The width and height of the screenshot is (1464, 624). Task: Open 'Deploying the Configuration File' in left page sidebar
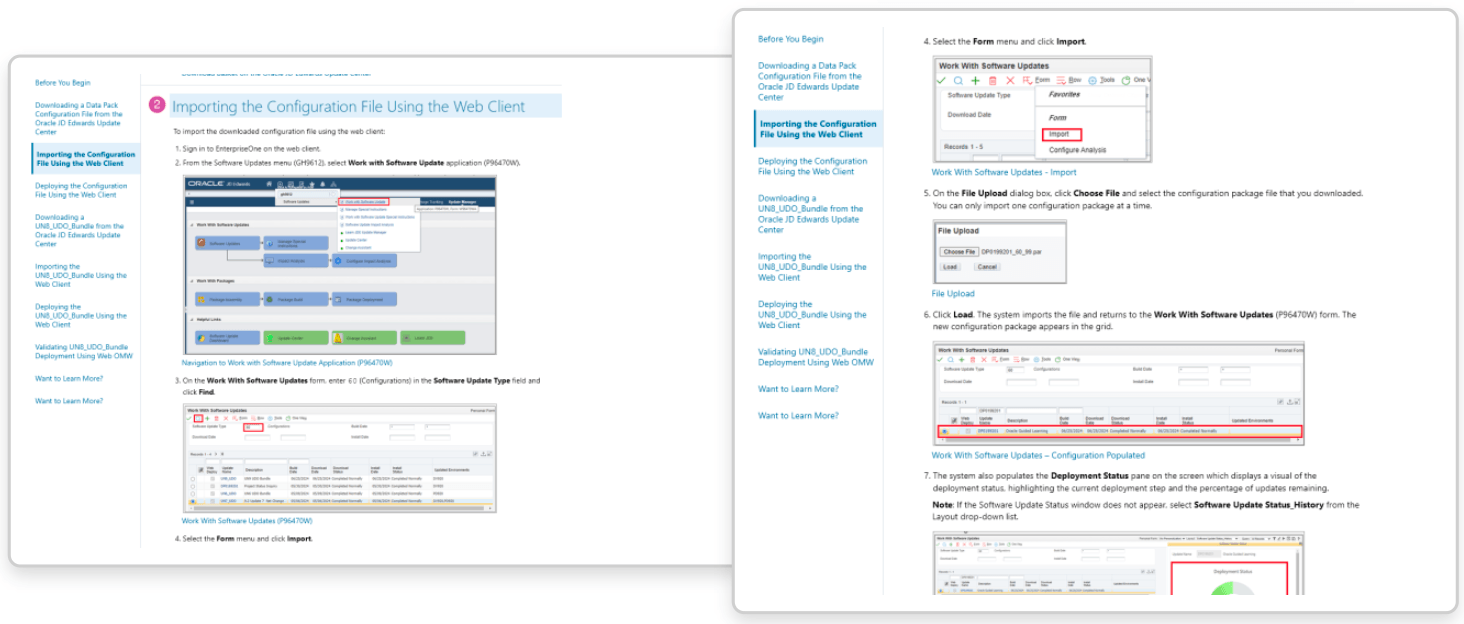coord(81,190)
